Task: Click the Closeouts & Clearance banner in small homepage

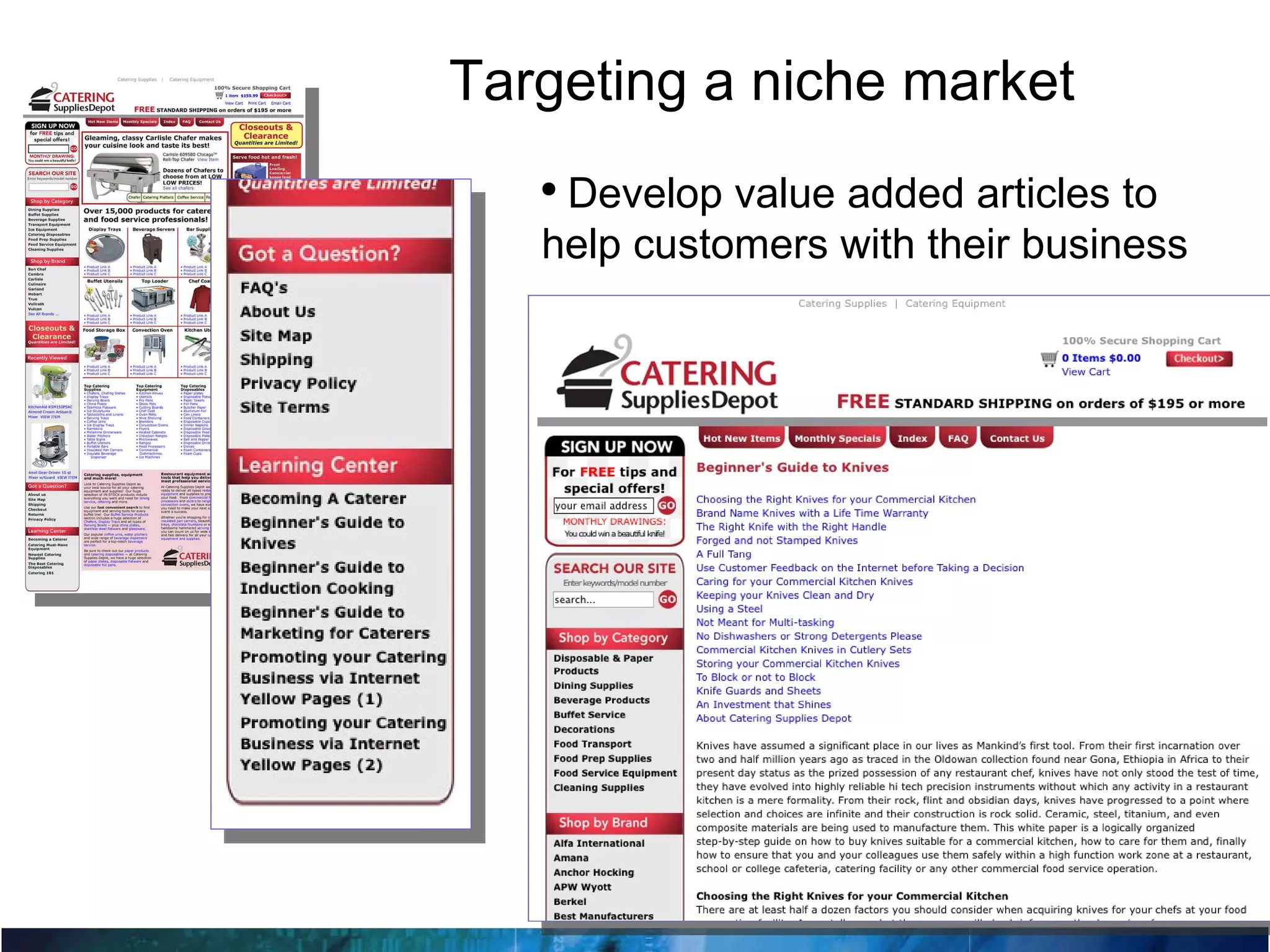Action: coord(266,134)
